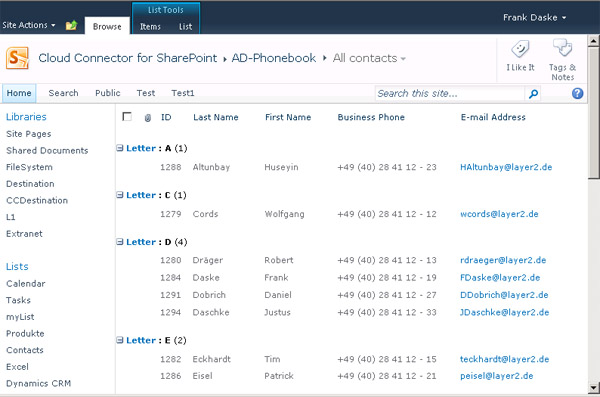The height and width of the screenshot is (397, 600).
Task: Sort by the Last Name column header
Action: [216, 117]
